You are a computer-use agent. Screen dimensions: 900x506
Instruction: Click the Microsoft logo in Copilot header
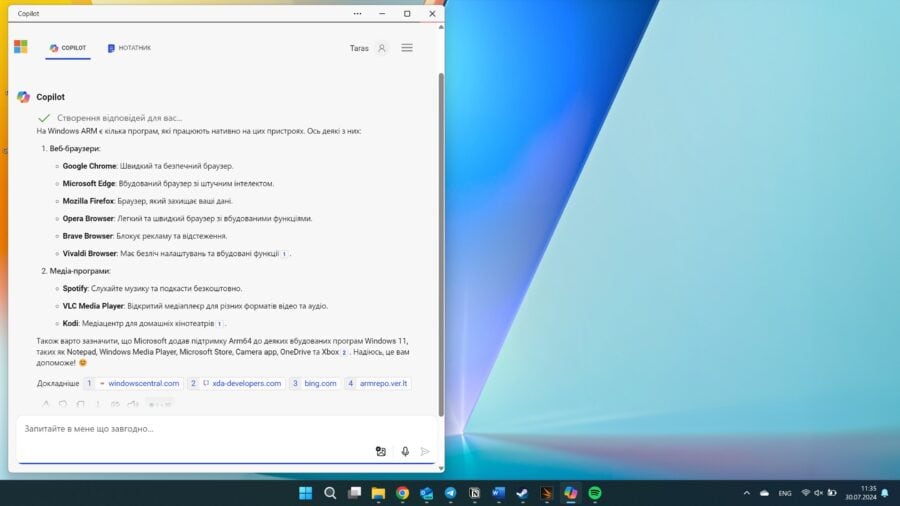coord(21,46)
